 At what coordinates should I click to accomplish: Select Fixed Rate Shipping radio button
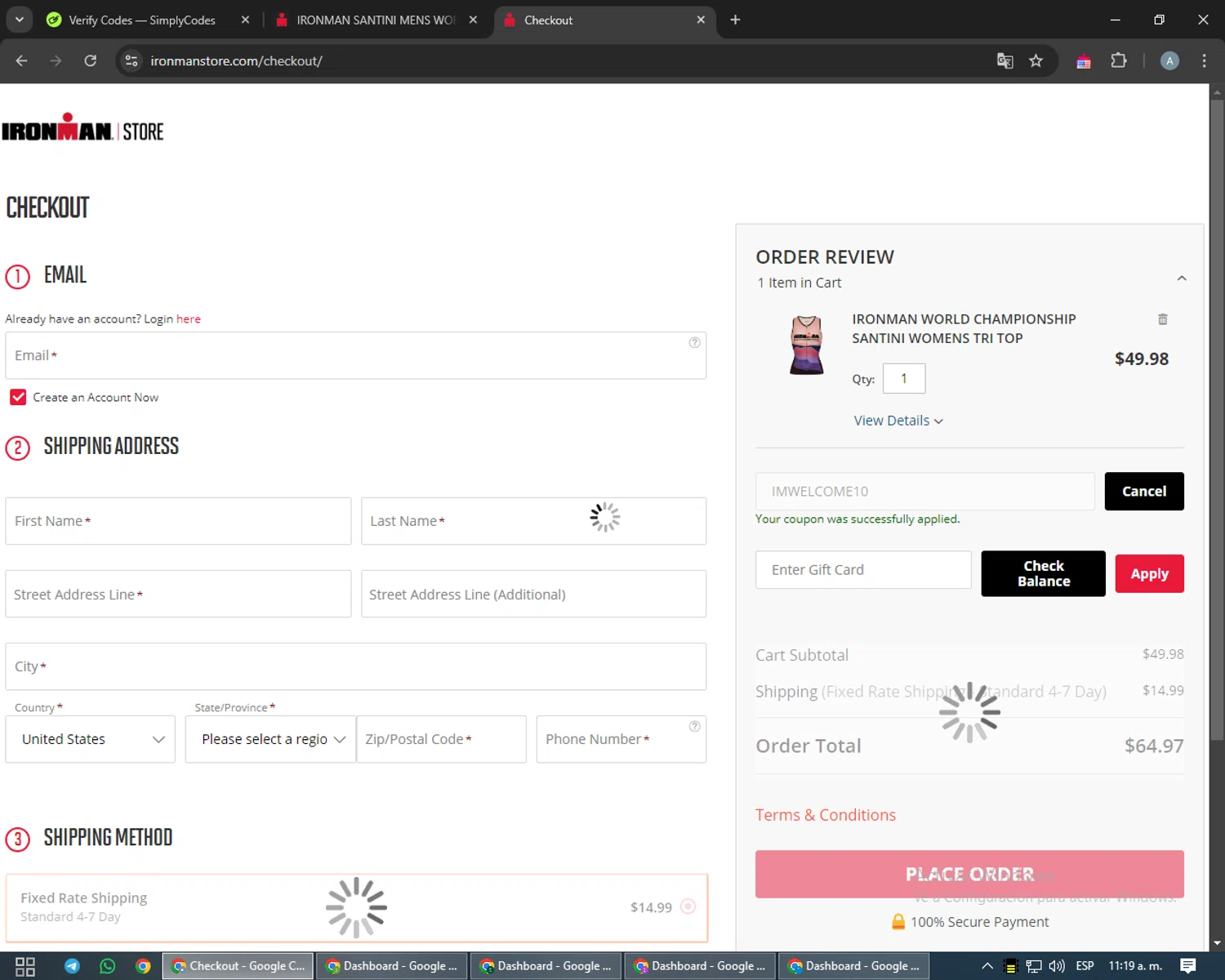688,906
